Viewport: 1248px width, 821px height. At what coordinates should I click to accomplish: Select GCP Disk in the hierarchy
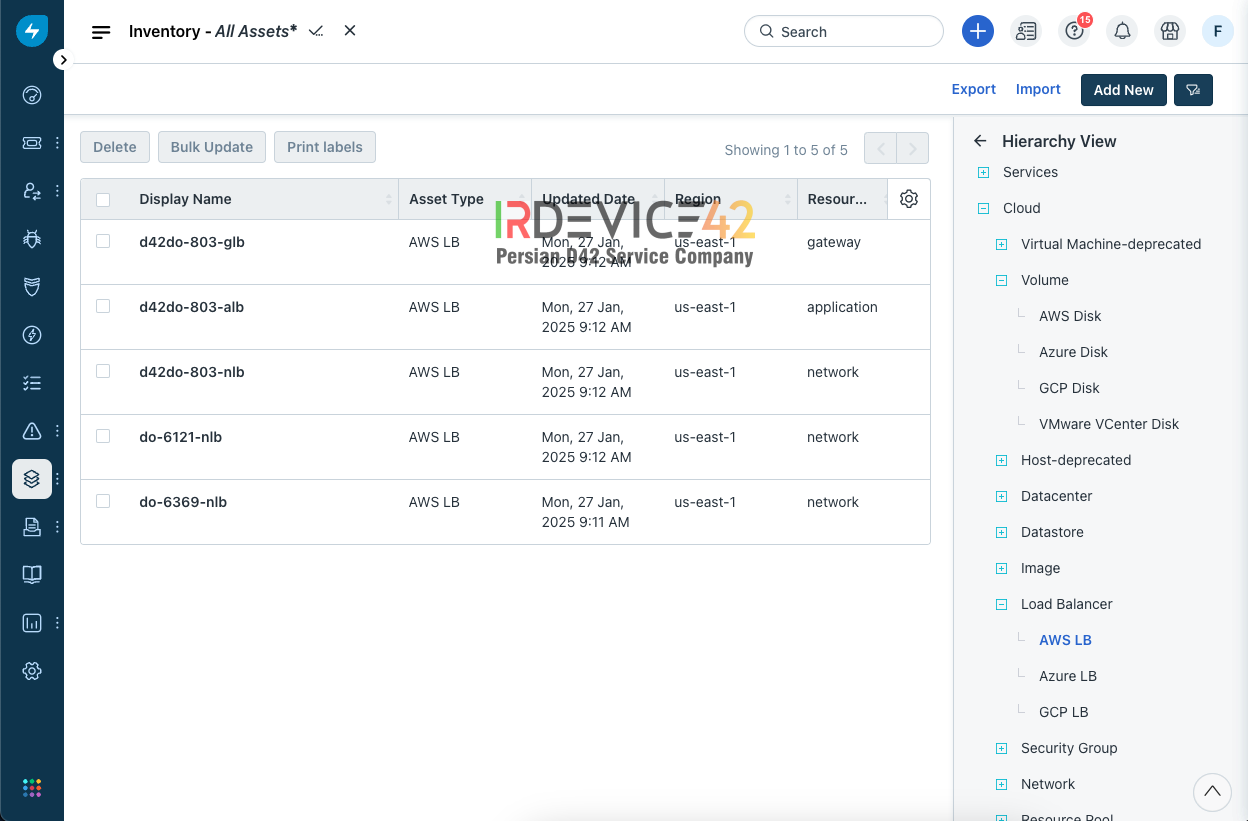[1069, 388]
